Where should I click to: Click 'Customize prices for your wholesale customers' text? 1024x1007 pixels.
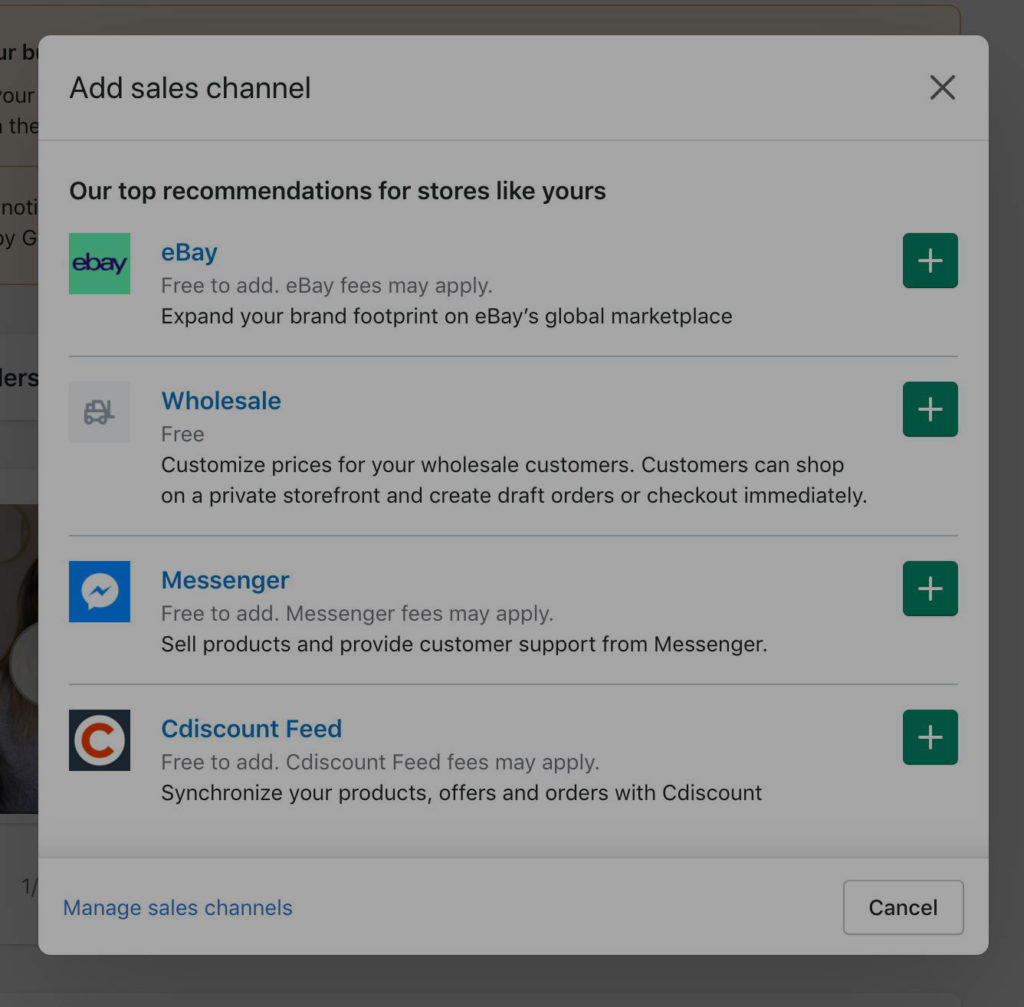(514, 480)
